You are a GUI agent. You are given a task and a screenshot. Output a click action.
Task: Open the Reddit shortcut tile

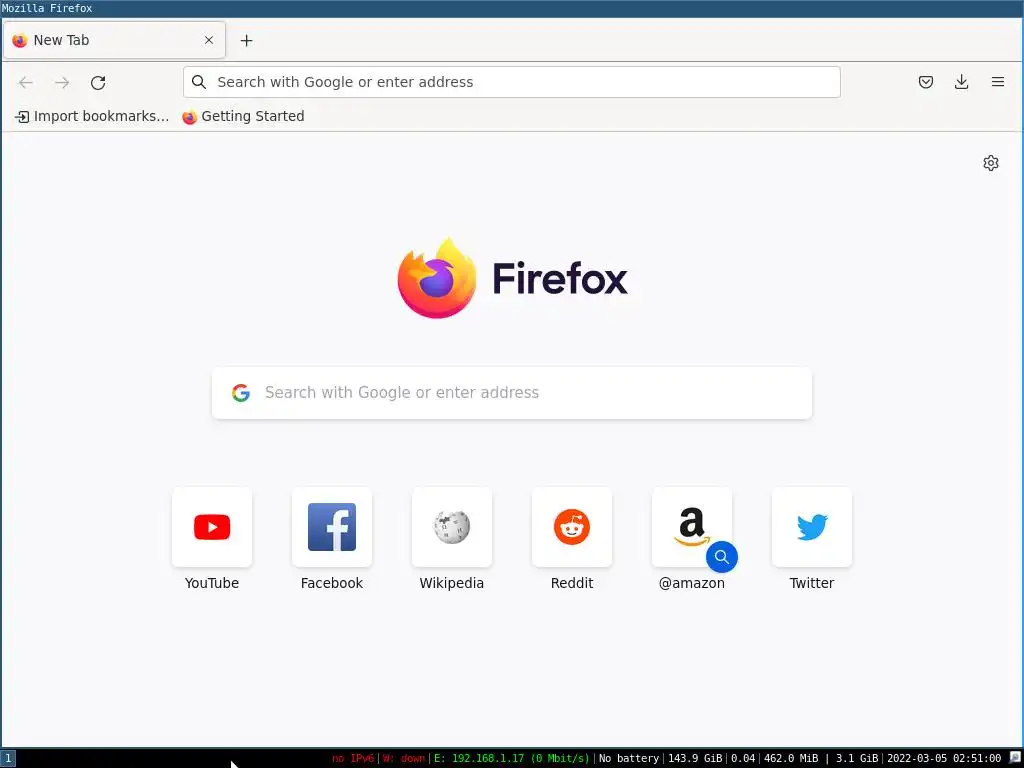click(572, 527)
